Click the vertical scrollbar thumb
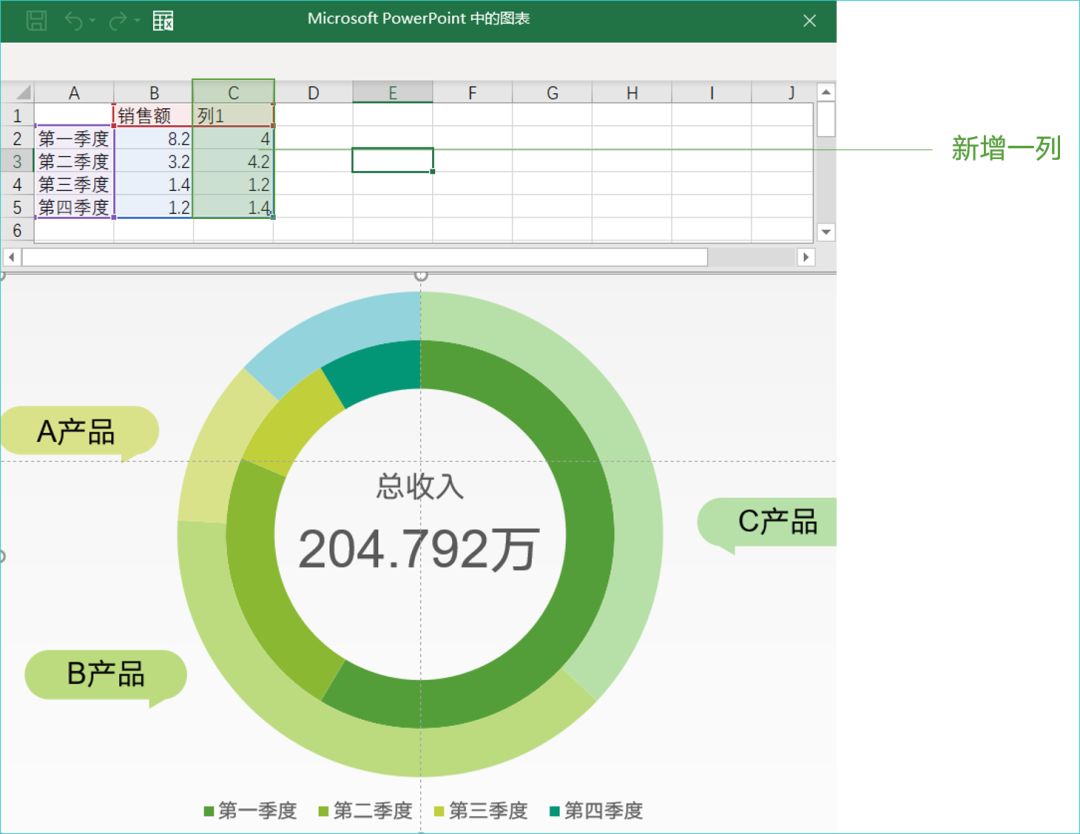Image resolution: width=1080 pixels, height=834 pixels. (825, 119)
